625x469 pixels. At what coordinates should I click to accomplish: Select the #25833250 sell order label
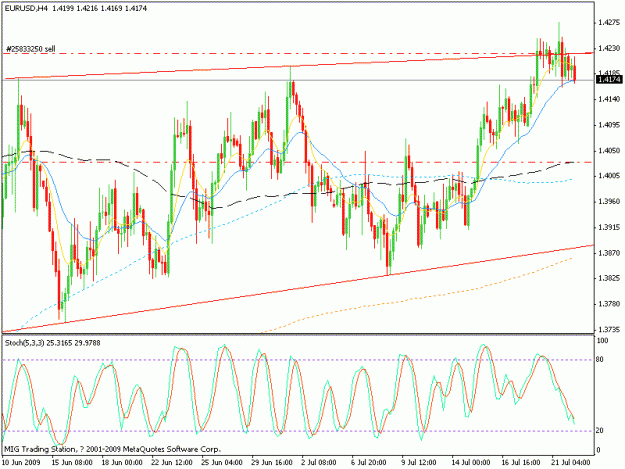pos(31,49)
